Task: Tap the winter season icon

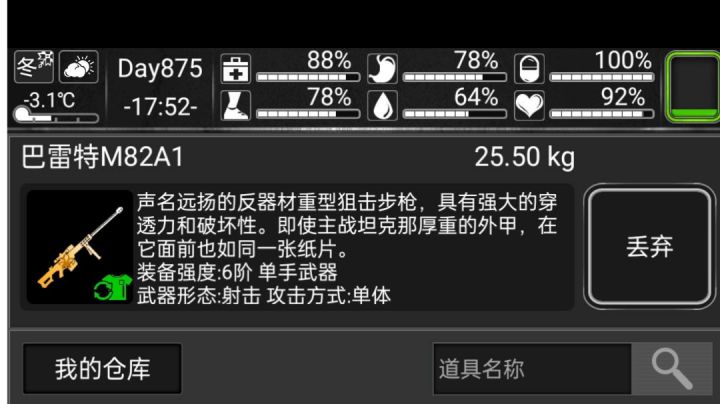Action: coord(34,67)
